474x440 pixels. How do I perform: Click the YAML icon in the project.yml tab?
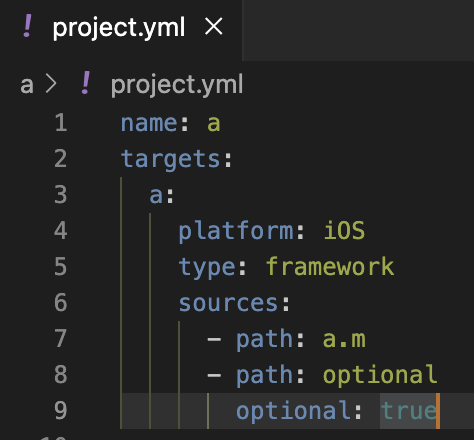click(x=28, y=26)
